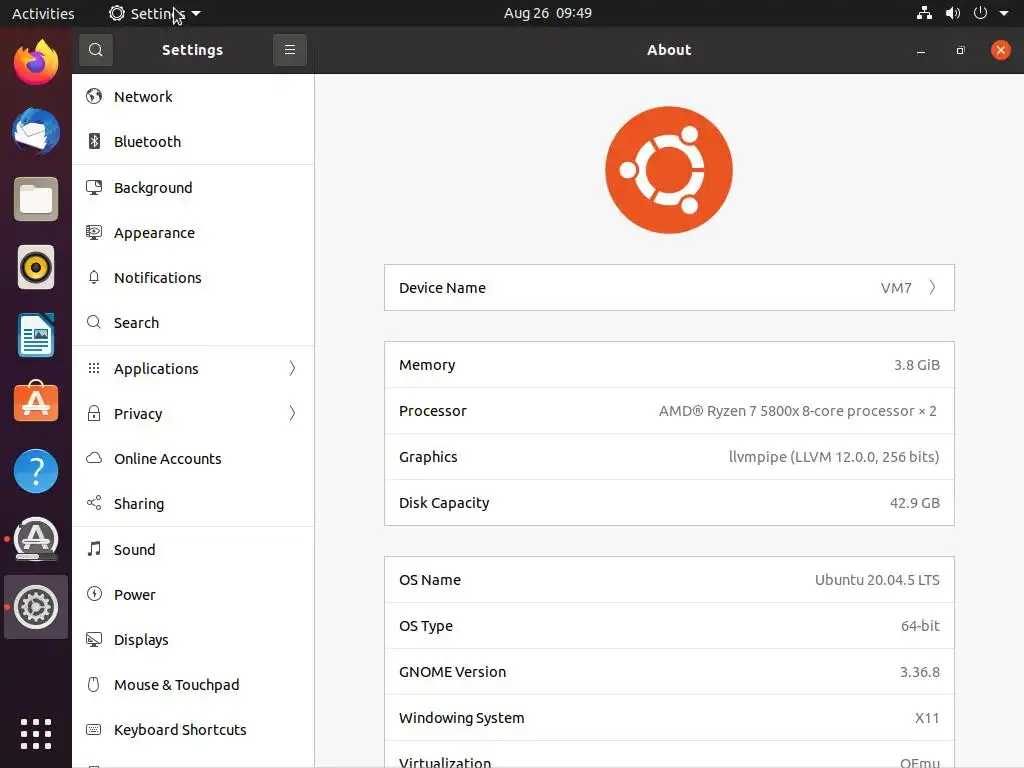Click the About title in the header bar
This screenshot has width=1024, height=768.
669,50
